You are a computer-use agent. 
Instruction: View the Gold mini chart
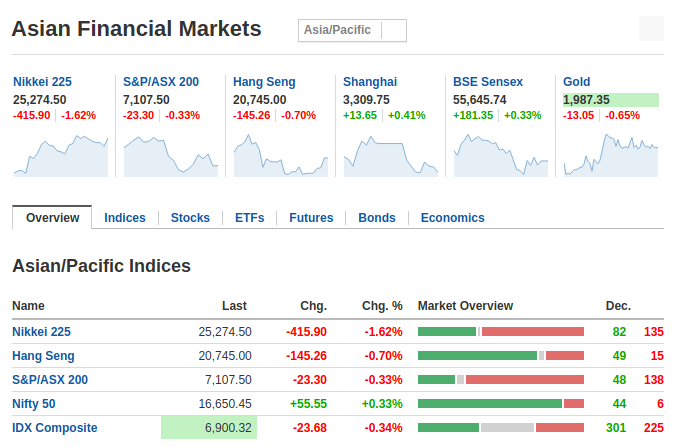pos(611,156)
